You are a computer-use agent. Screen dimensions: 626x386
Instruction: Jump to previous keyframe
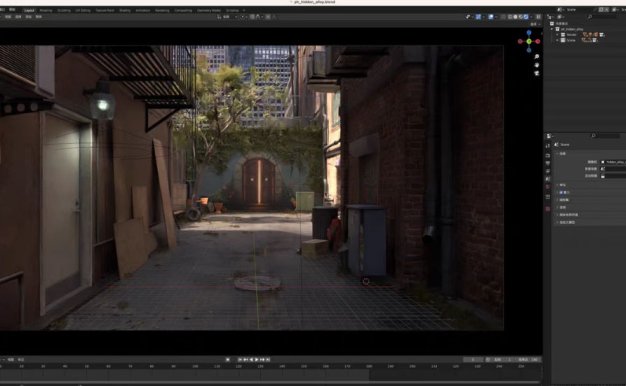coord(245,359)
